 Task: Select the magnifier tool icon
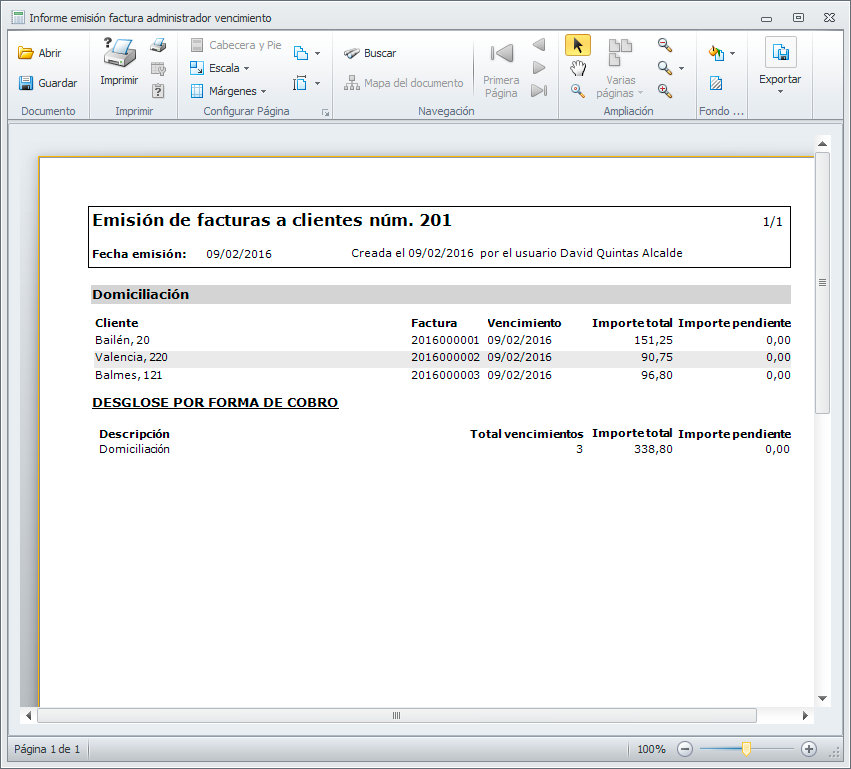577,91
